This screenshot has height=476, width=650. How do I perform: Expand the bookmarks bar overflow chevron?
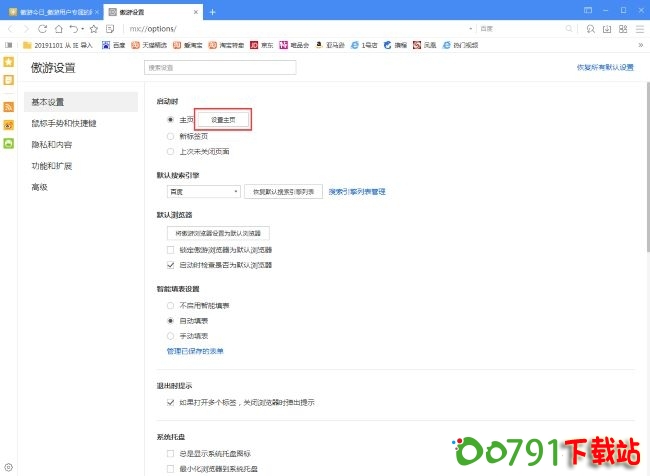(x=640, y=45)
